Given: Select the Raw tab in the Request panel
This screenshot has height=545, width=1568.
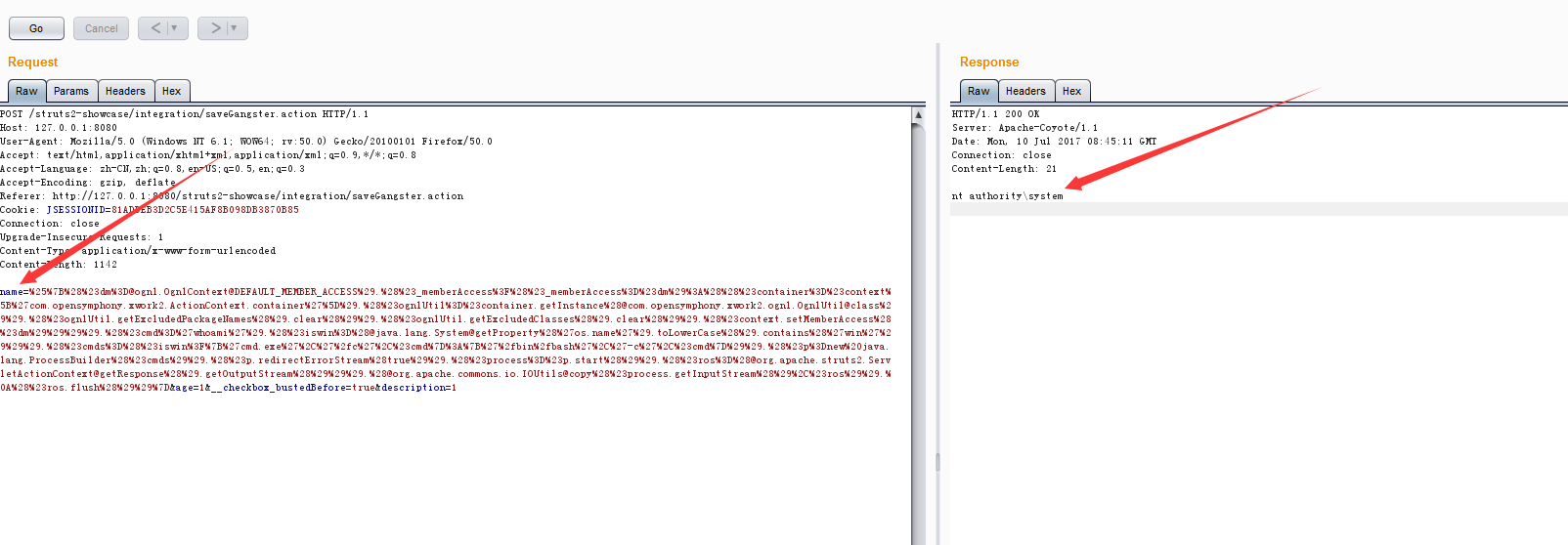Looking at the screenshot, I should (x=26, y=91).
